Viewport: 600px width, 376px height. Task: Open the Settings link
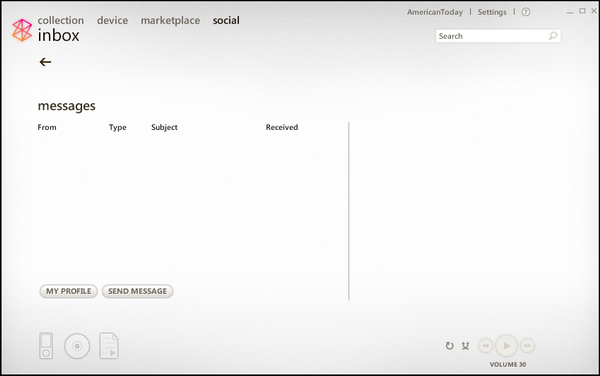(x=492, y=12)
